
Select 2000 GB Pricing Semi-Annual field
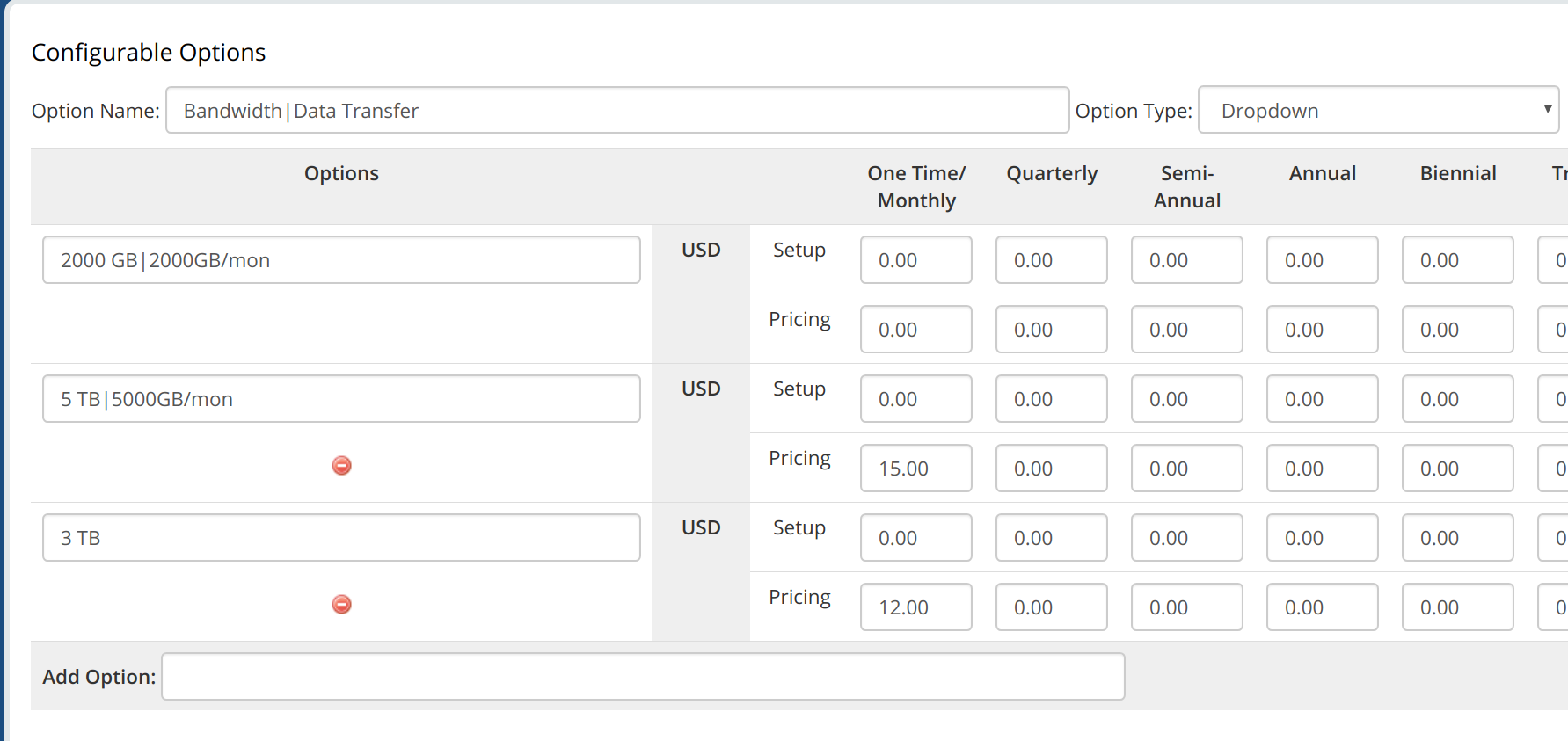[1186, 329]
